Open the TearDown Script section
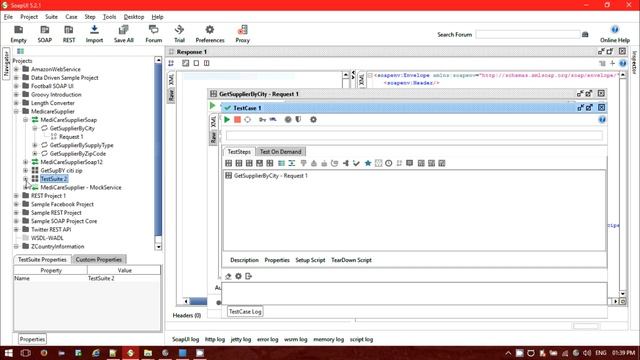Viewport: 640px width, 360px height. (351, 260)
